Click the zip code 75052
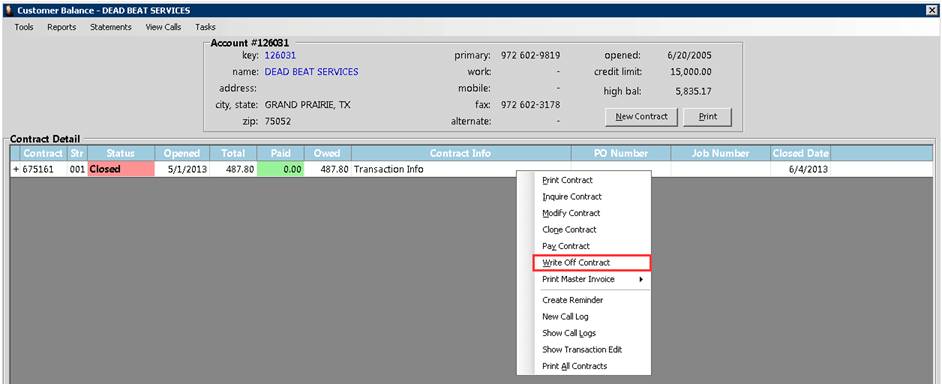Screen dimensions: 942x384 pos(277,121)
